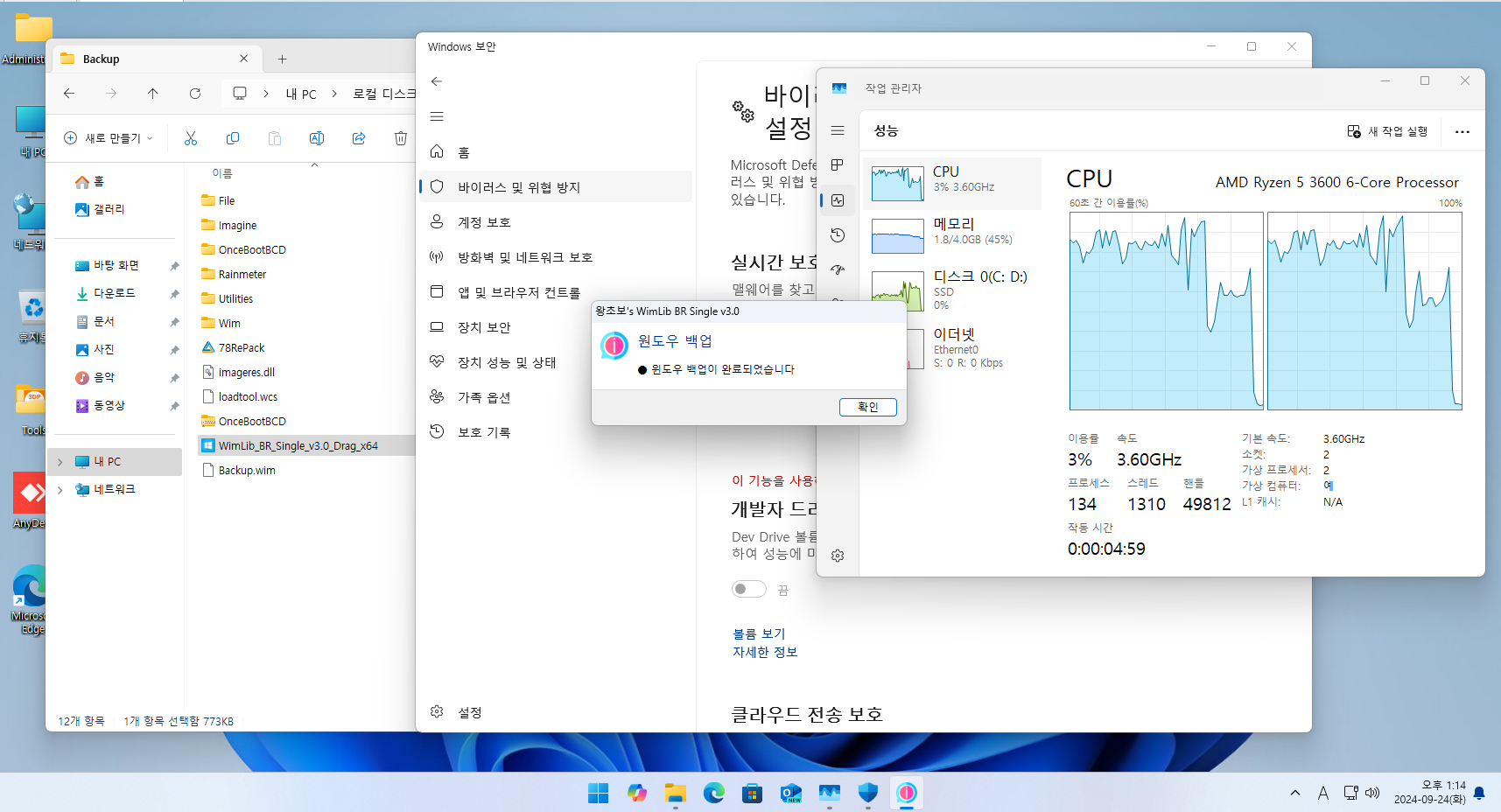Open 바이러스 및 위협 방지 section

(556, 187)
